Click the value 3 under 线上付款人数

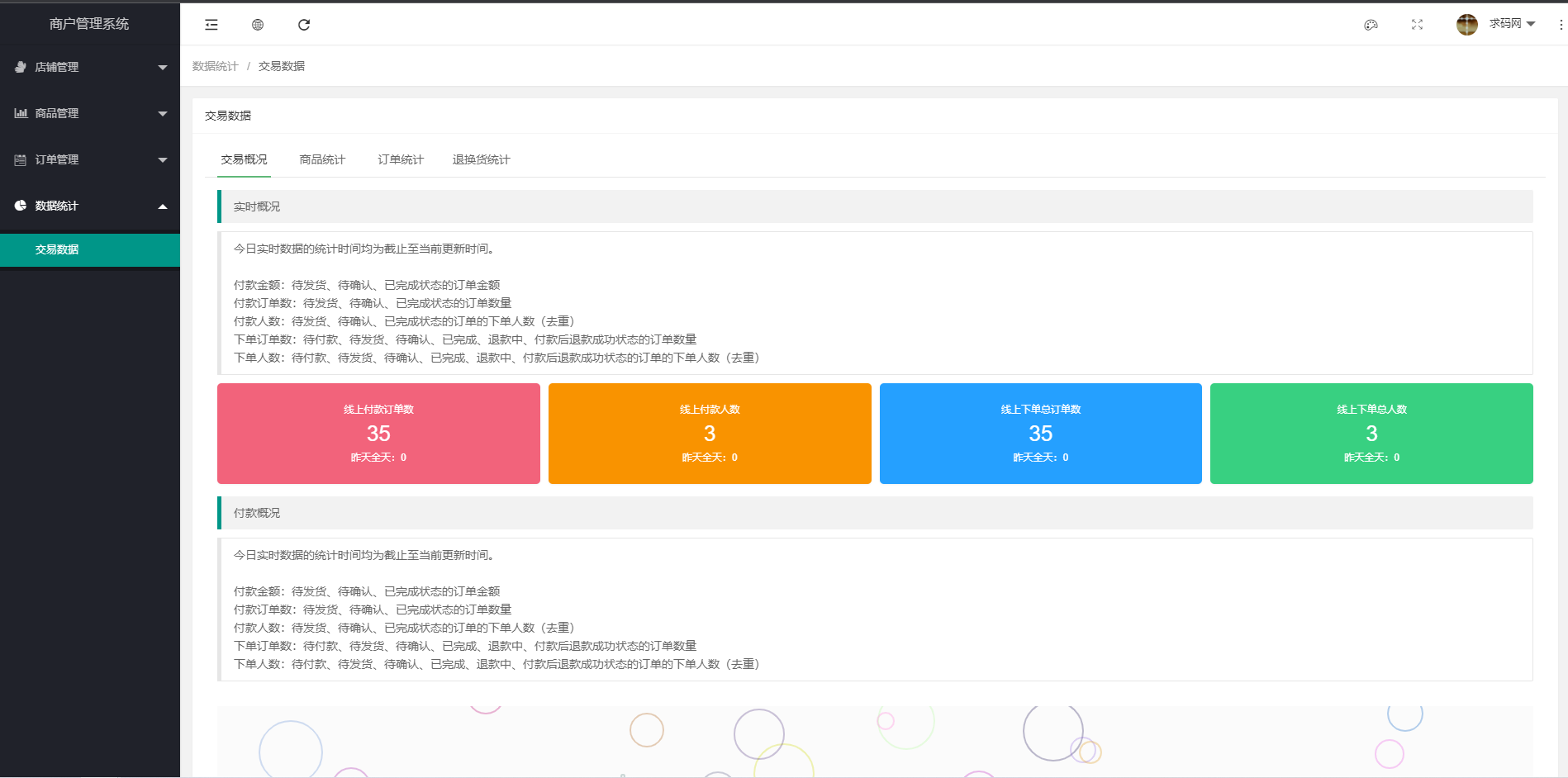(710, 434)
